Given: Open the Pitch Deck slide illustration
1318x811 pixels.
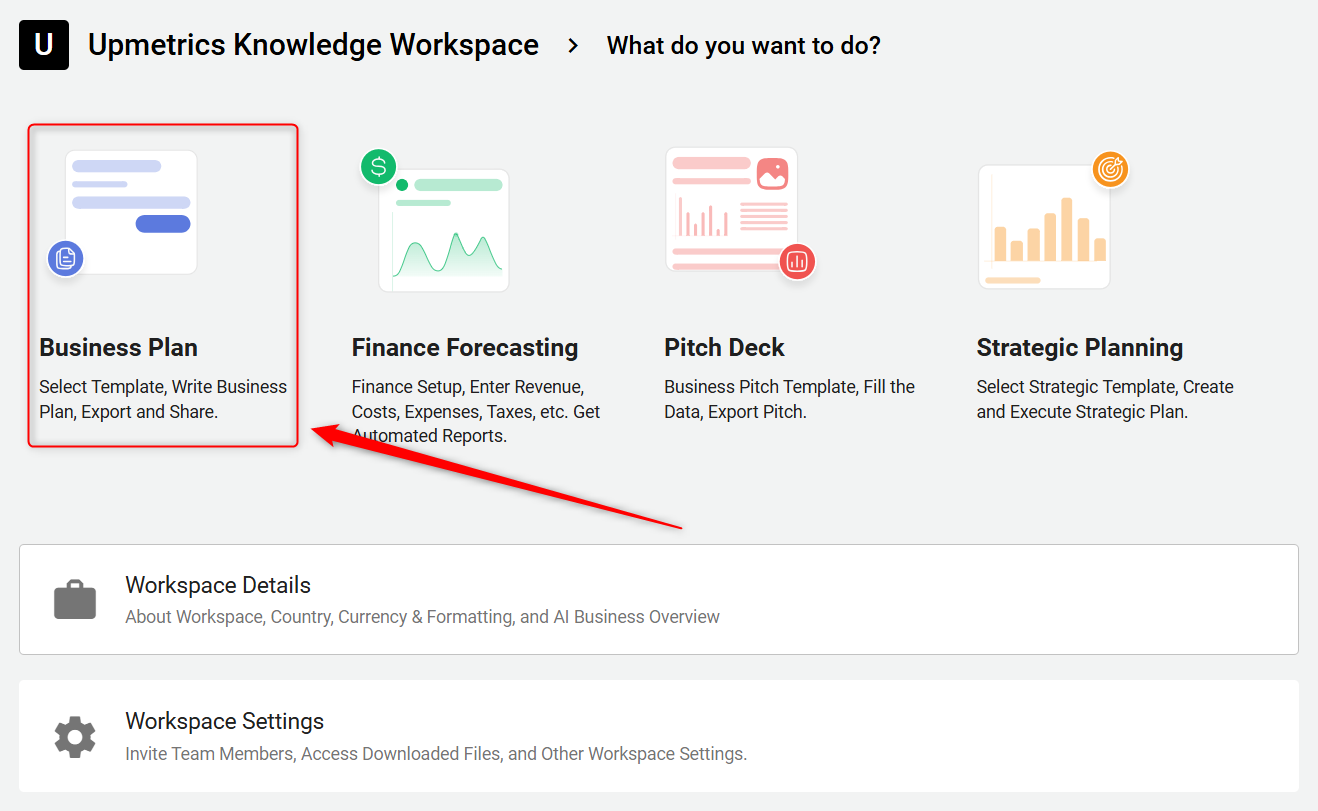Looking at the screenshot, I should pyautogui.click(x=740, y=212).
